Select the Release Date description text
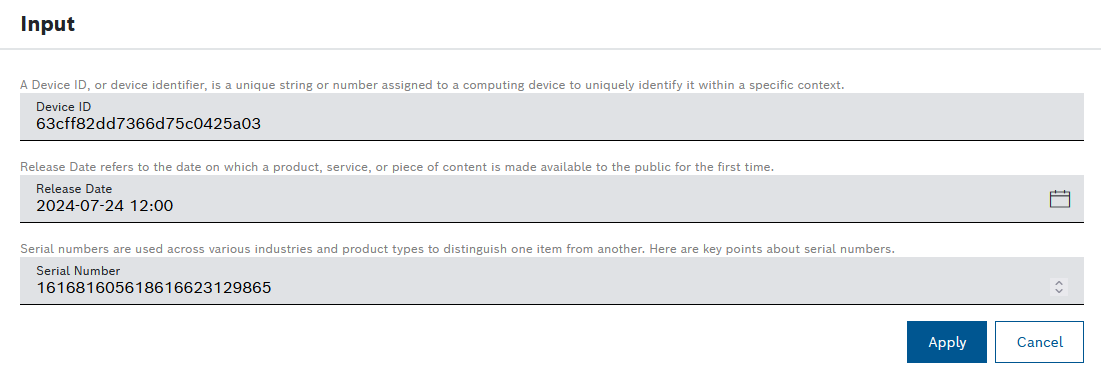 point(397,167)
